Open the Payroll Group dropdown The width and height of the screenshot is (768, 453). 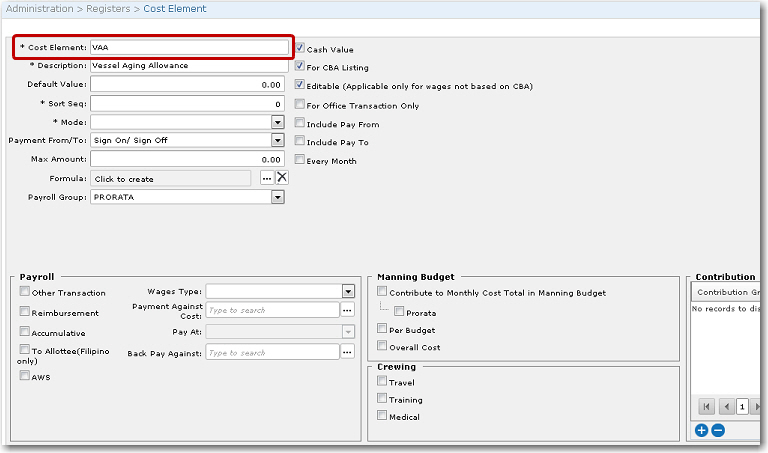click(277, 198)
